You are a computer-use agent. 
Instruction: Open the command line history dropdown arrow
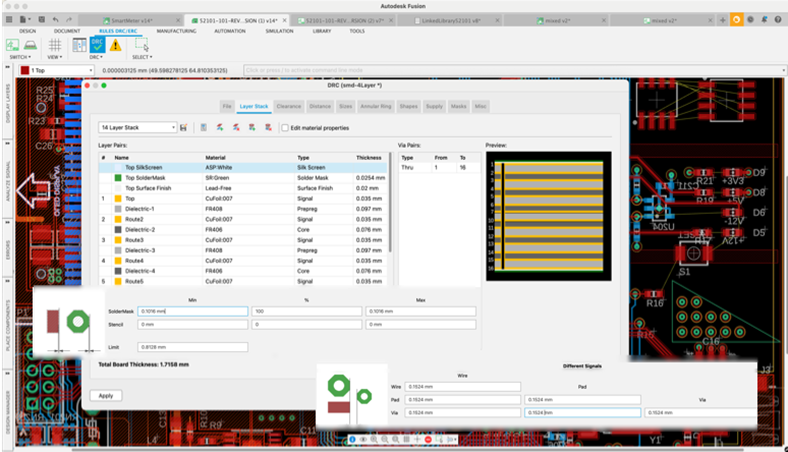[x=783, y=70]
